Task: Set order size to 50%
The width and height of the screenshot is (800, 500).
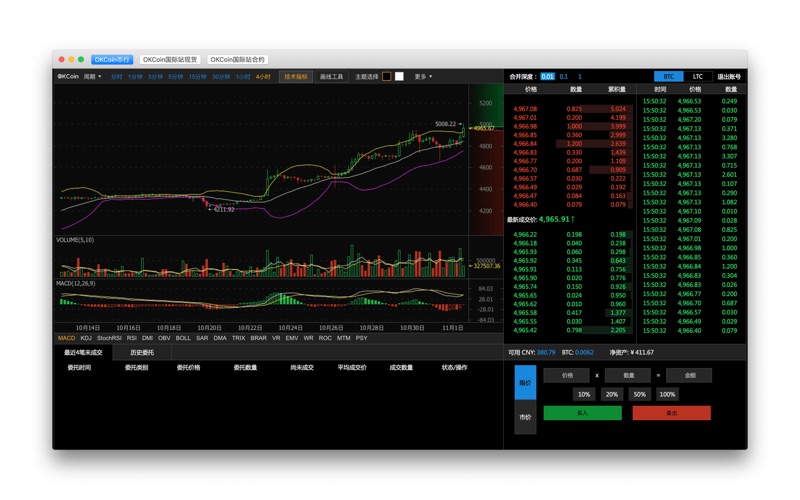Action: [x=639, y=394]
